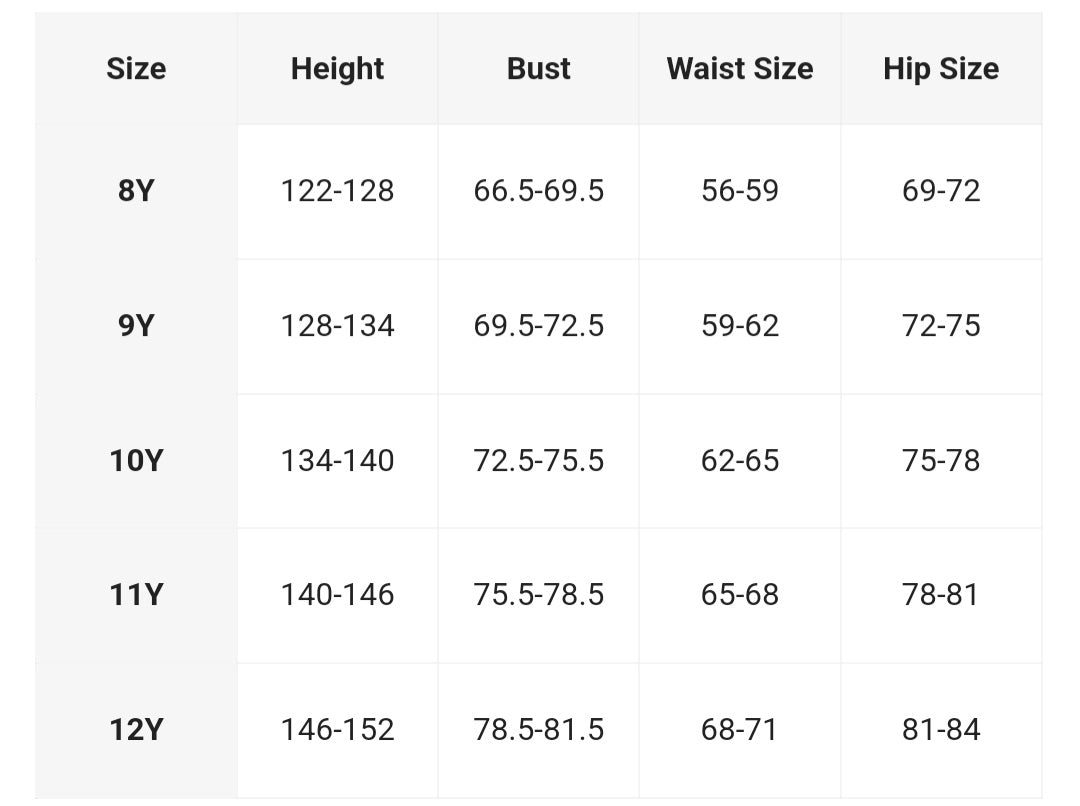Click the Size column header
The width and height of the screenshot is (1080, 806).
coord(136,69)
